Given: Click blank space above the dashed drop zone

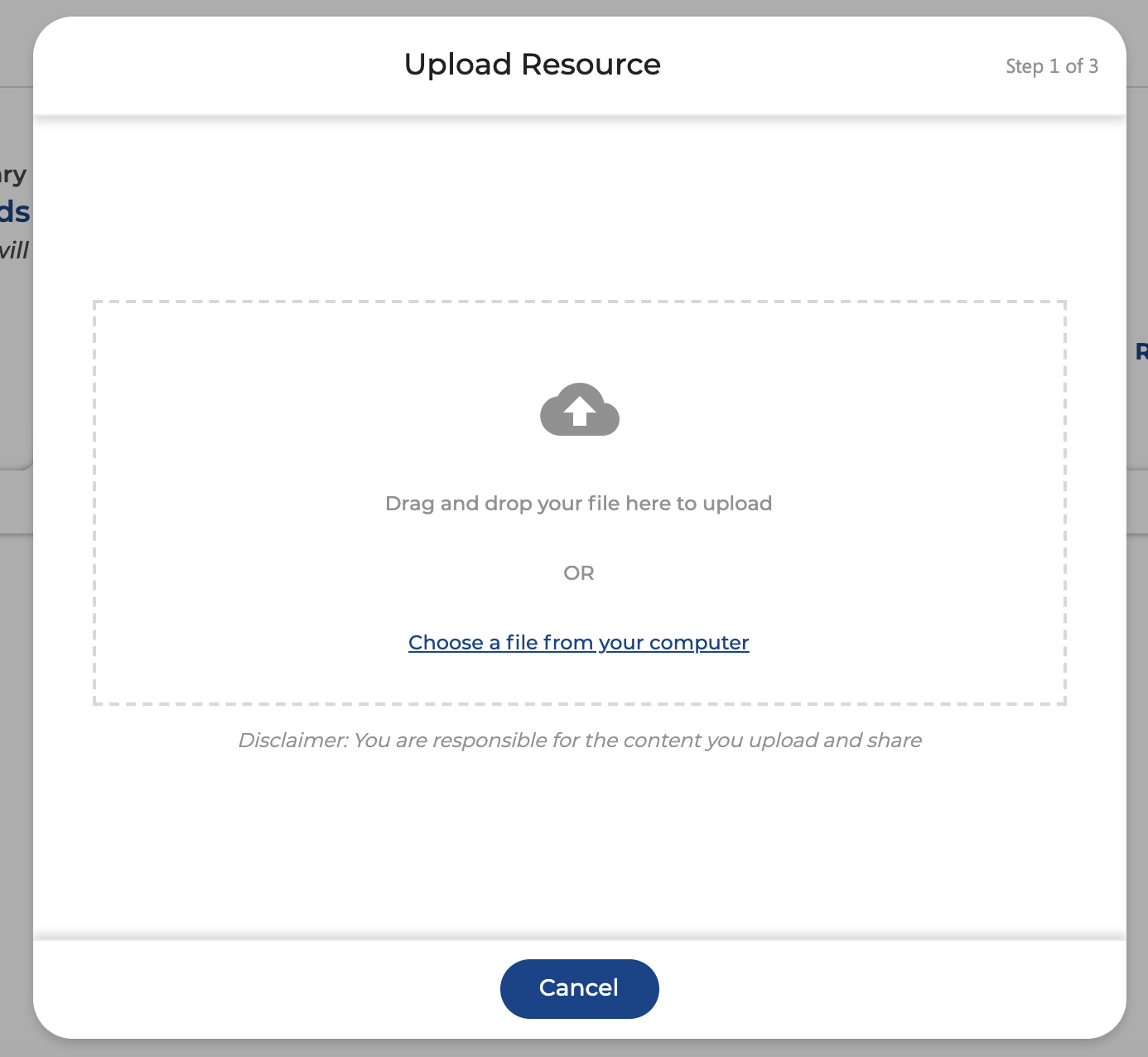Looking at the screenshot, I should pos(580,207).
